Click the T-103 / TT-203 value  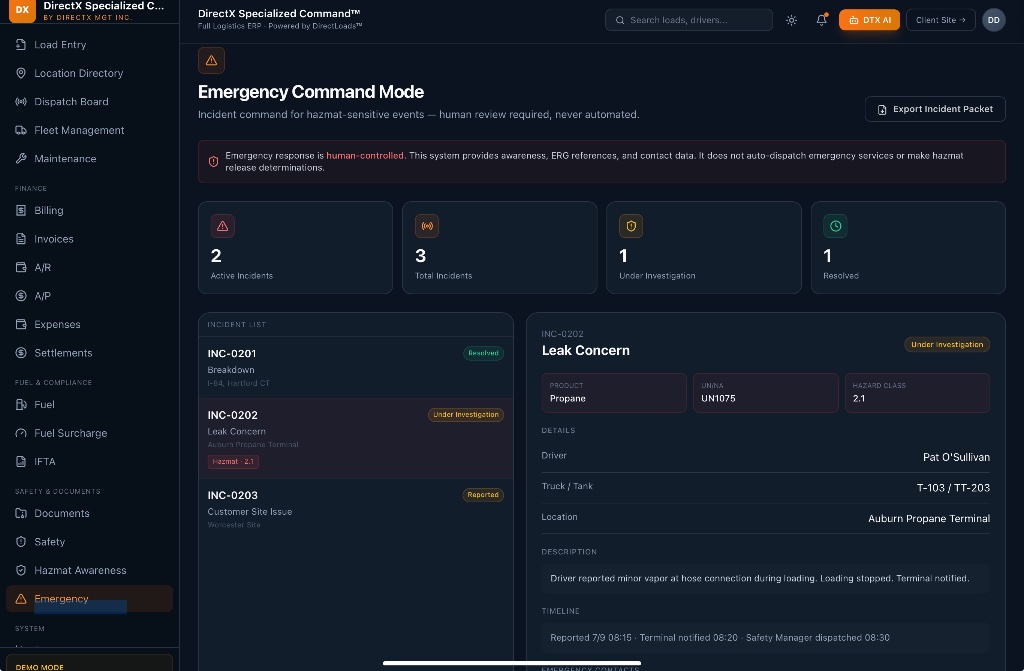[953, 488]
